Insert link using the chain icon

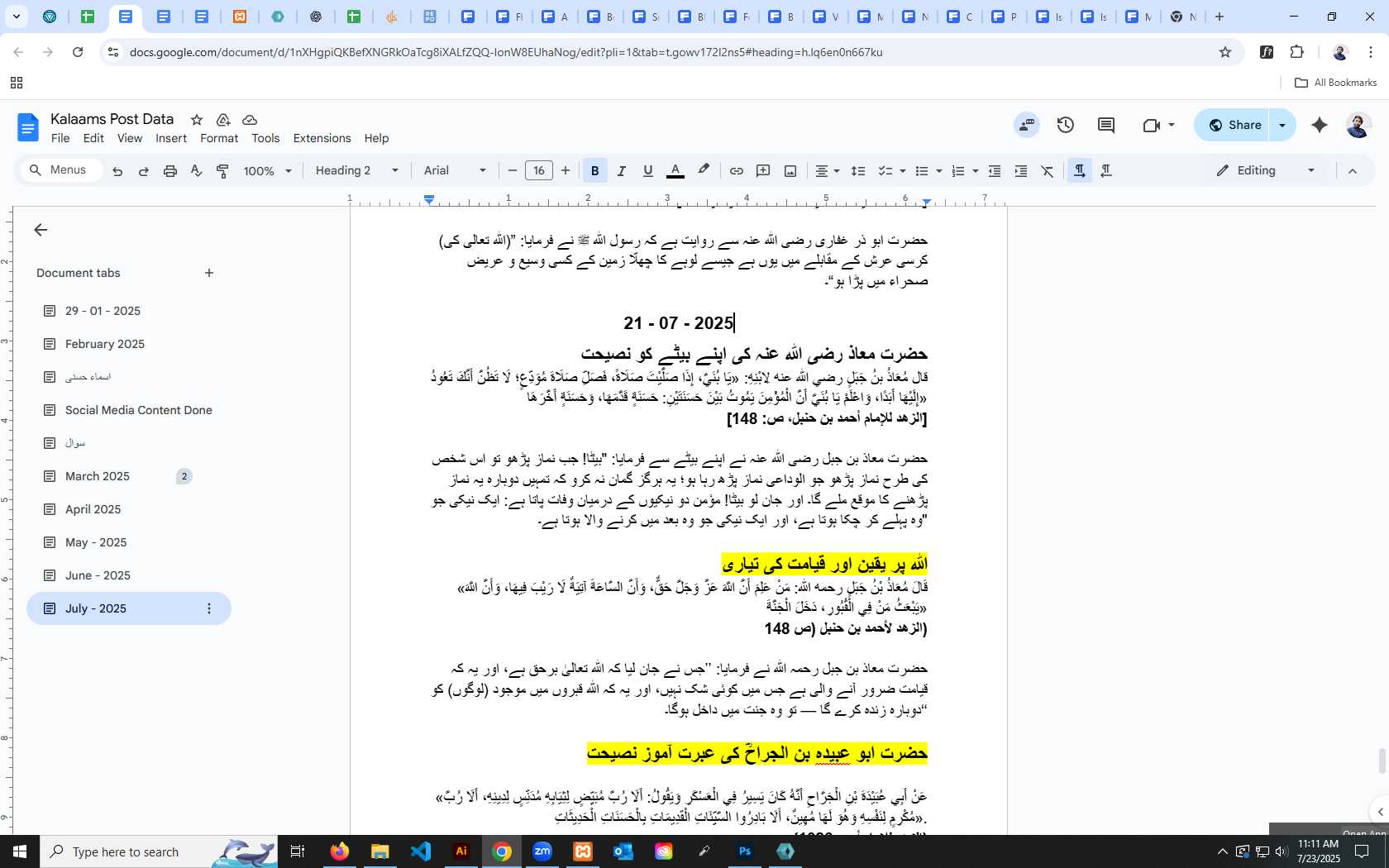pos(736,171)
